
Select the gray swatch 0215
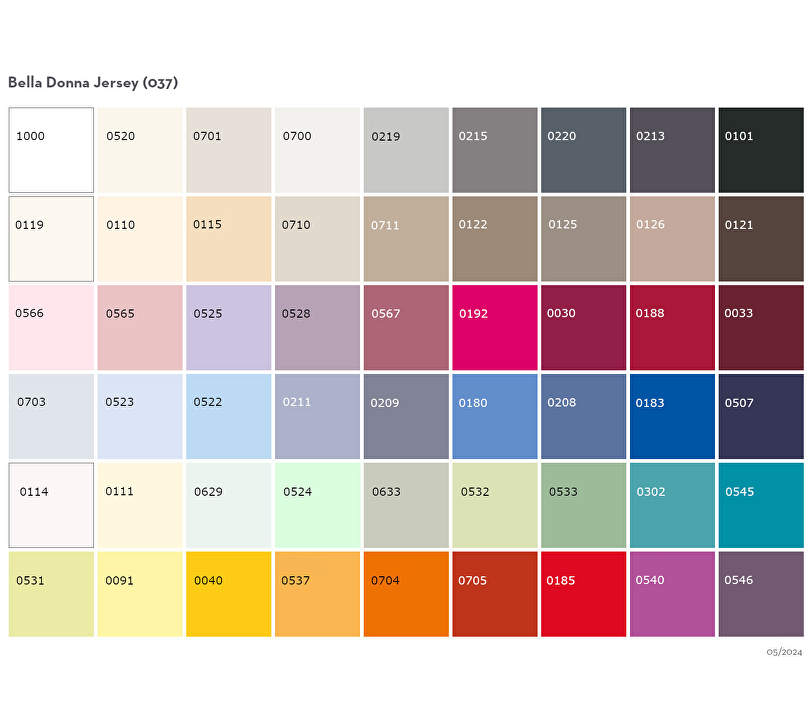point(494,150)
